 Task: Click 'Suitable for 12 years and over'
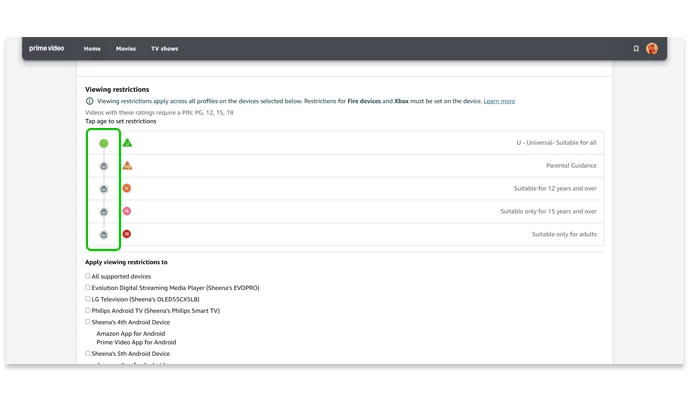(x=555, y=188)
